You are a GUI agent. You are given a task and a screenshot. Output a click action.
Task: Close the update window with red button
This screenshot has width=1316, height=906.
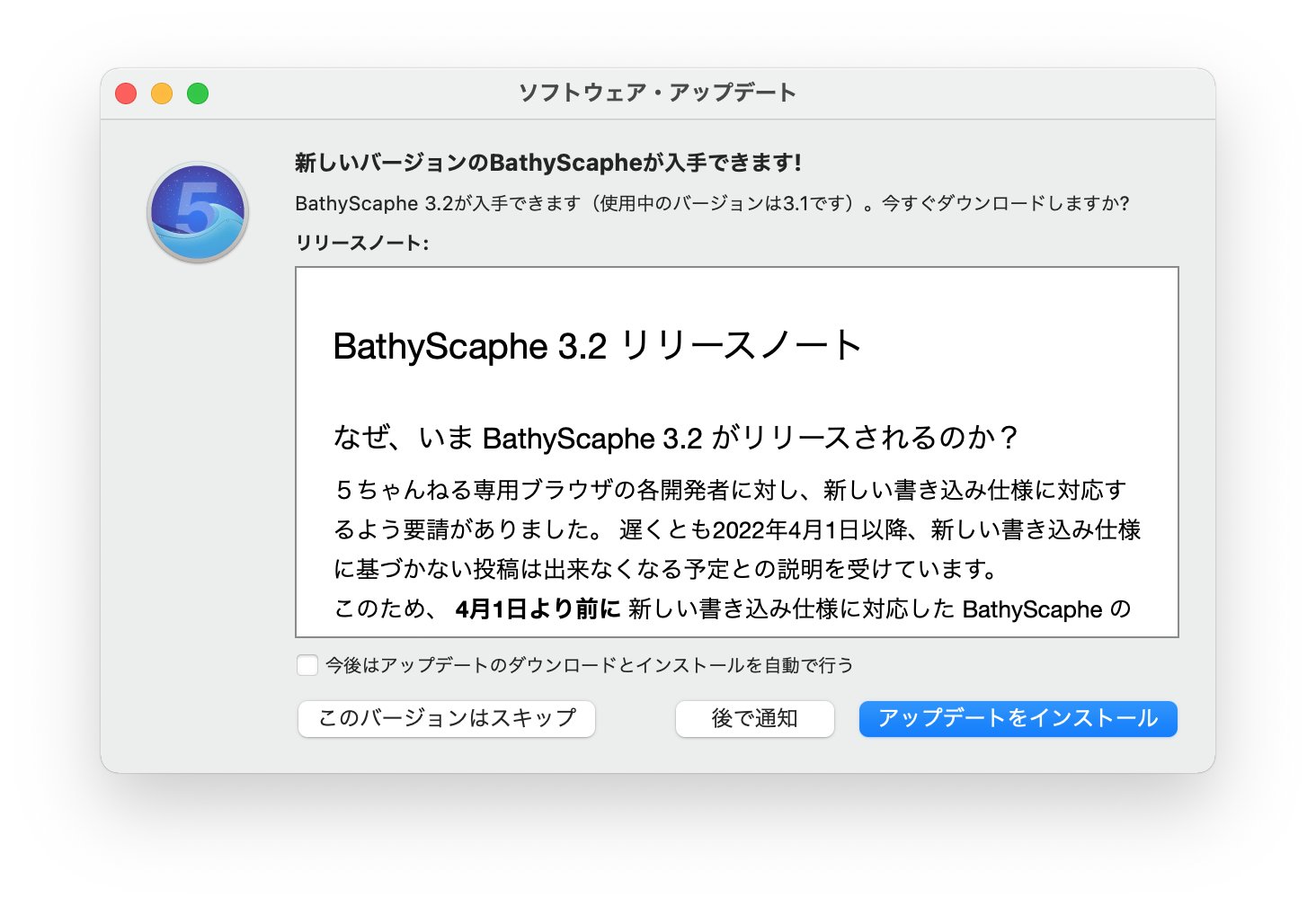click(x=126, y=93)
